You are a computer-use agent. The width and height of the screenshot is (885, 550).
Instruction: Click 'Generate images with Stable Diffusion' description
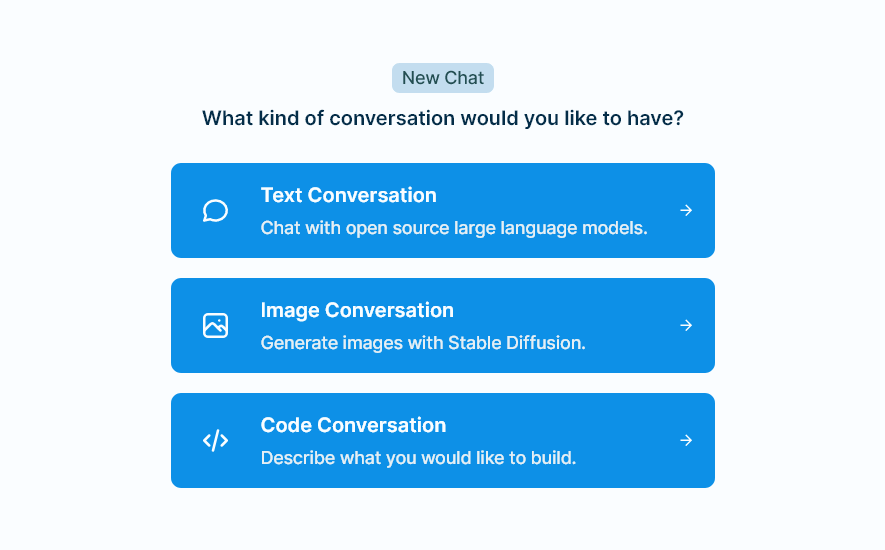point(422,343)
